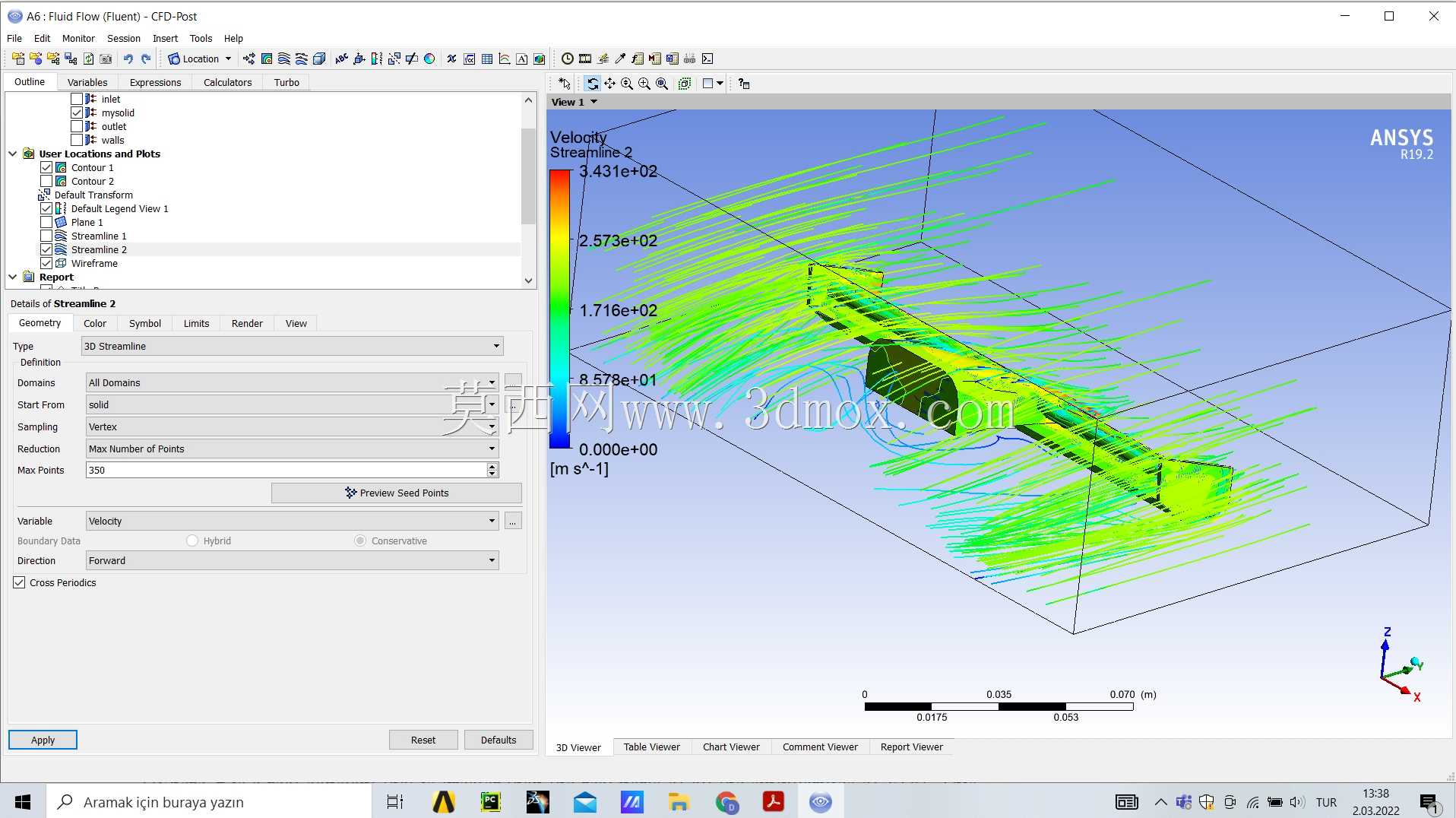The height and width of the screenshot is (818, 1456).
Task: Click the Reset button
Action: (x=423, y=740)
